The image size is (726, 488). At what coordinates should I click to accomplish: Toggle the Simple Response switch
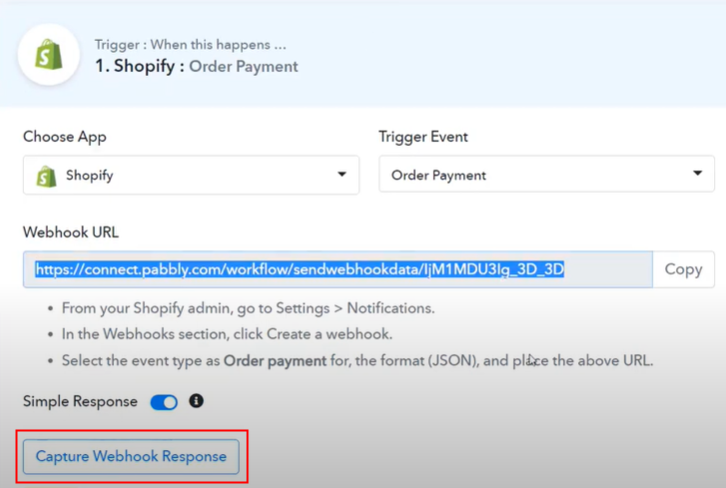coord(164,402)
